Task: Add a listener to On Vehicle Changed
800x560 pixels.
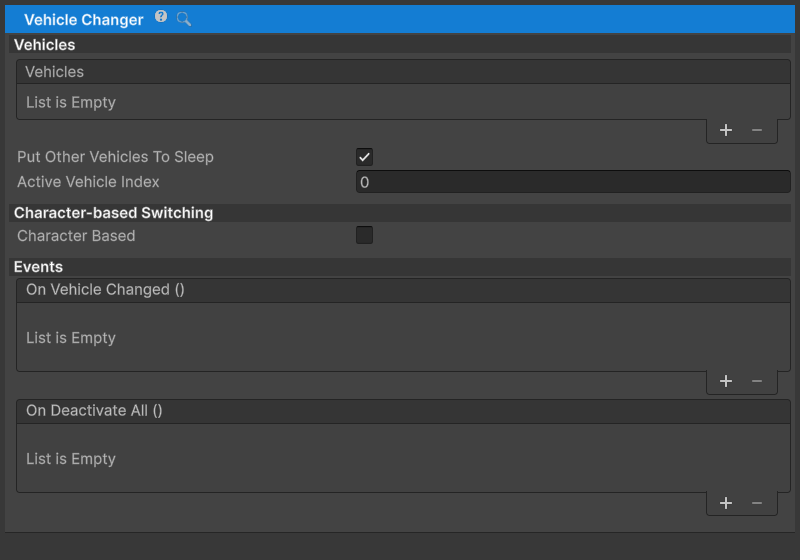Action: pos(726,381)
